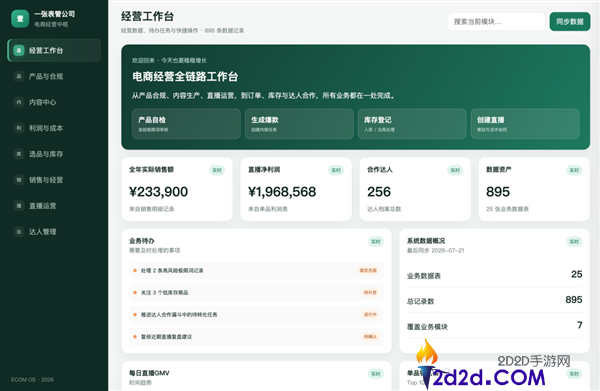Click the 进行中 tag
Viewport: 600px width, 391px height.
coord(370,315)
